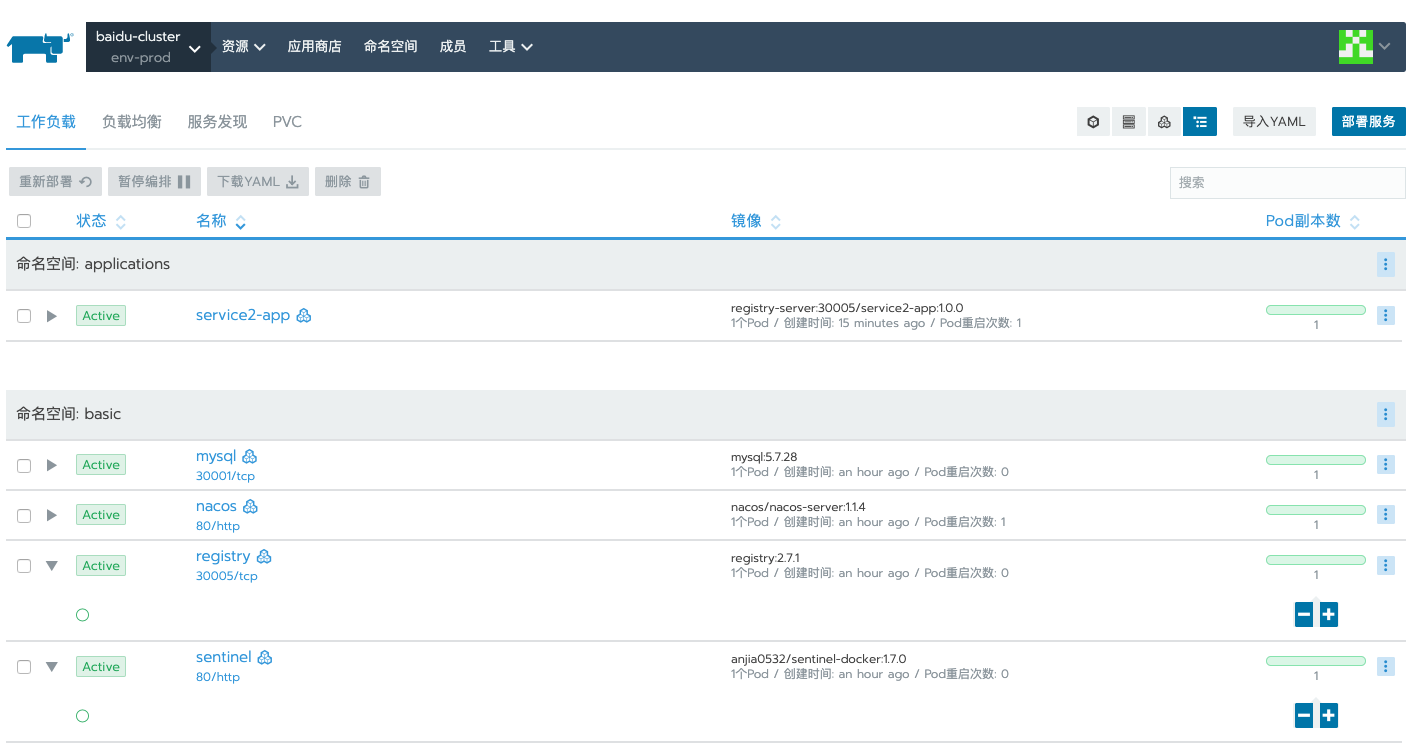Click the workload icon beside nacos
This screenshot has height=752, width=1419.
tap(251, 506)
